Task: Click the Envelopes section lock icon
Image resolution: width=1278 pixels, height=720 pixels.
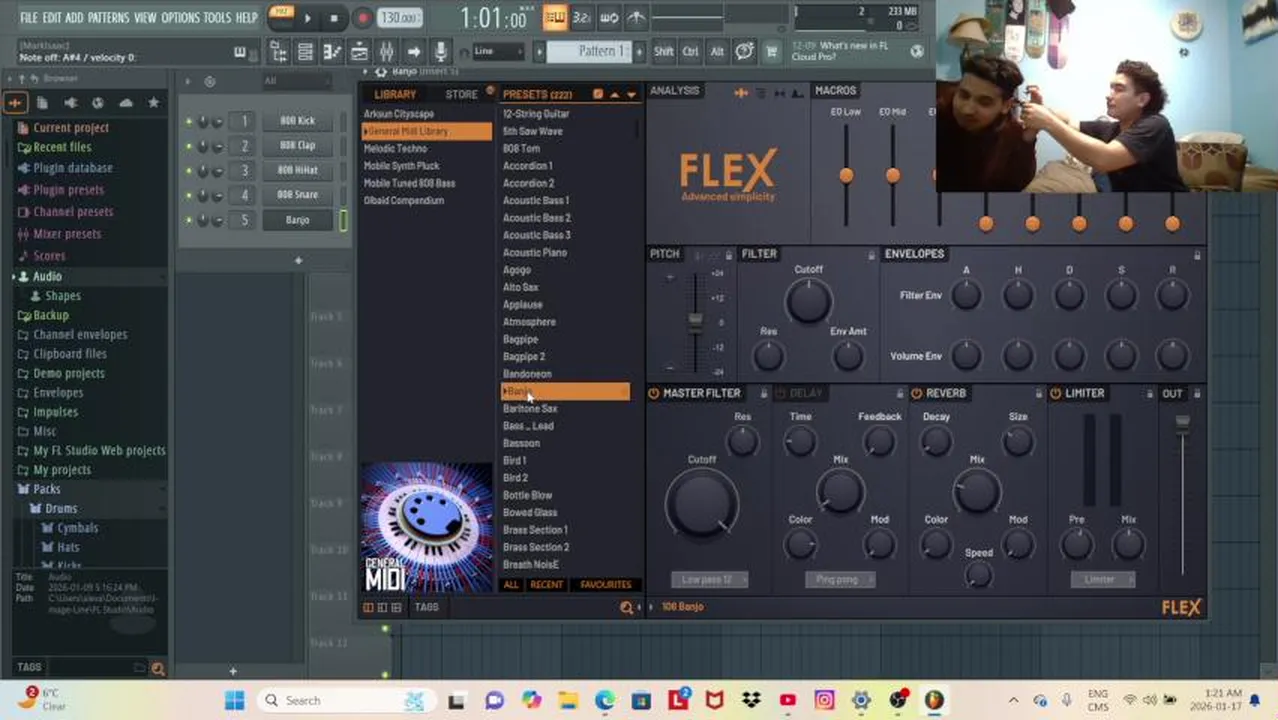Action: [x=1197, y=255]
